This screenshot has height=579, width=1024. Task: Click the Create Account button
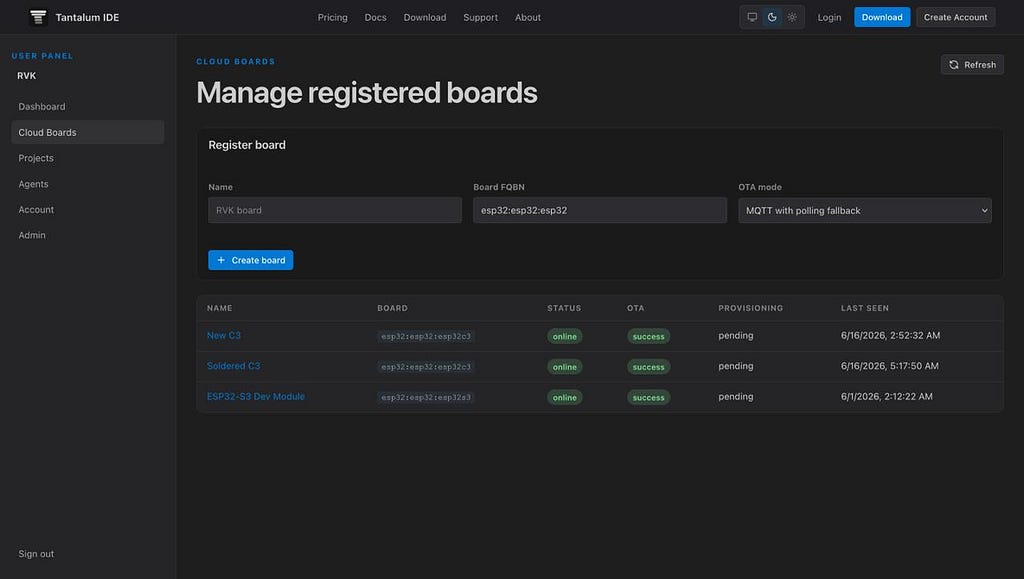click(x=955, y=17)
